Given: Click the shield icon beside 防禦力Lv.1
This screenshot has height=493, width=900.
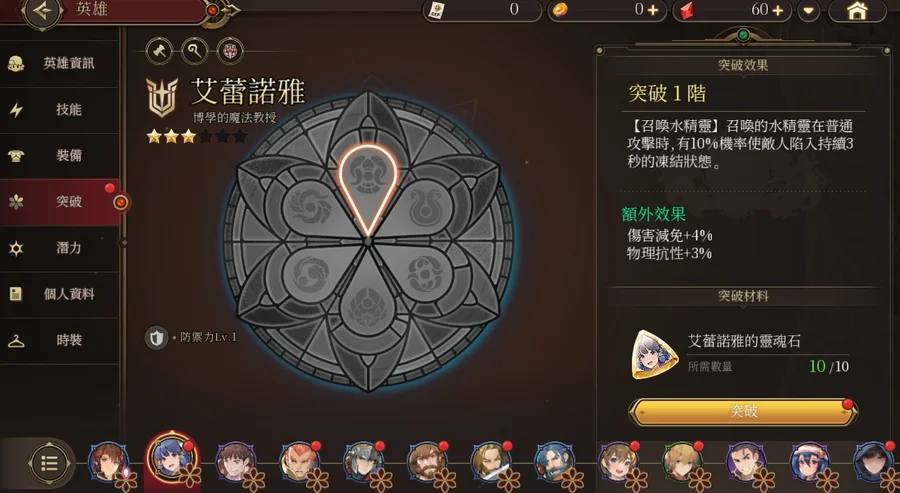Looking at the screenshot, I should point(156,337).
